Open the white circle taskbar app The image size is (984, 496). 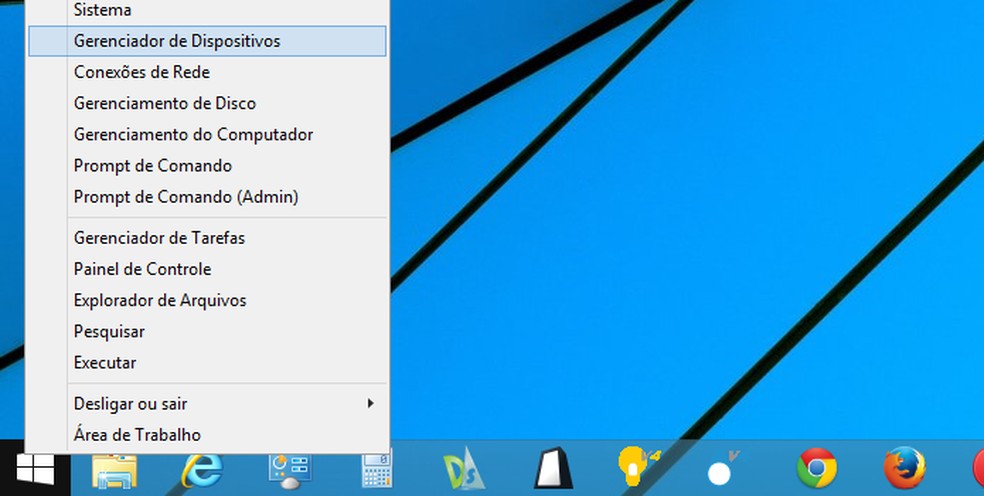tap(724, 468)
